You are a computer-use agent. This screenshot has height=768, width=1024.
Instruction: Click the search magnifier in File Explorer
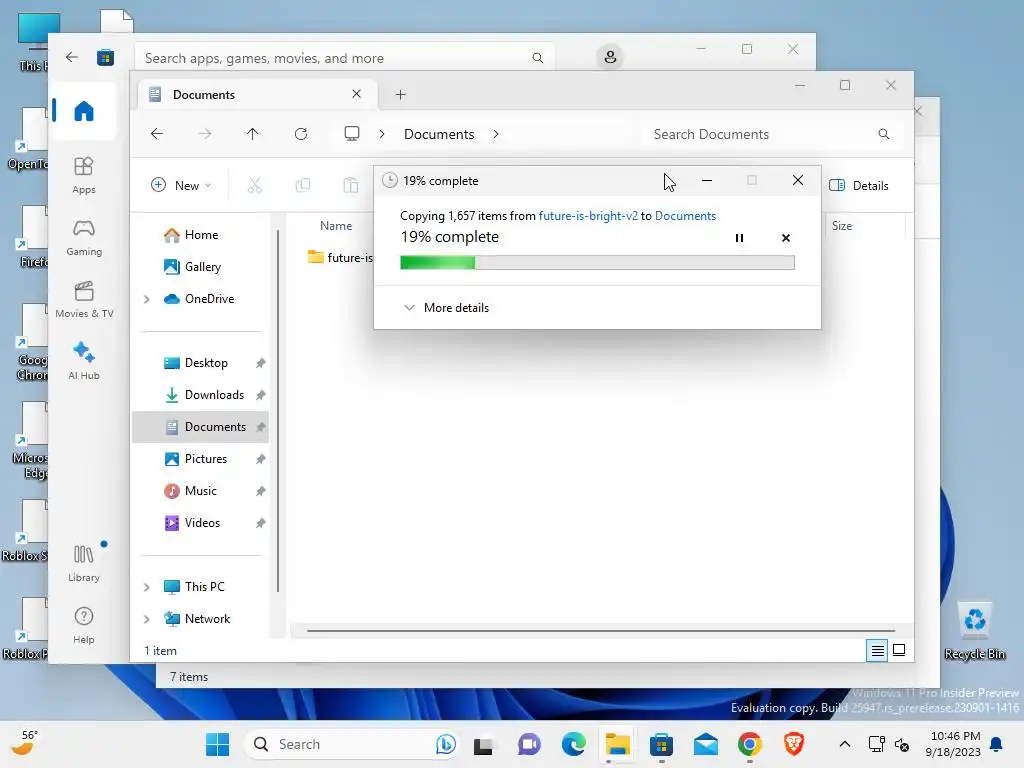pyautogui.click(x=884, y=134)
